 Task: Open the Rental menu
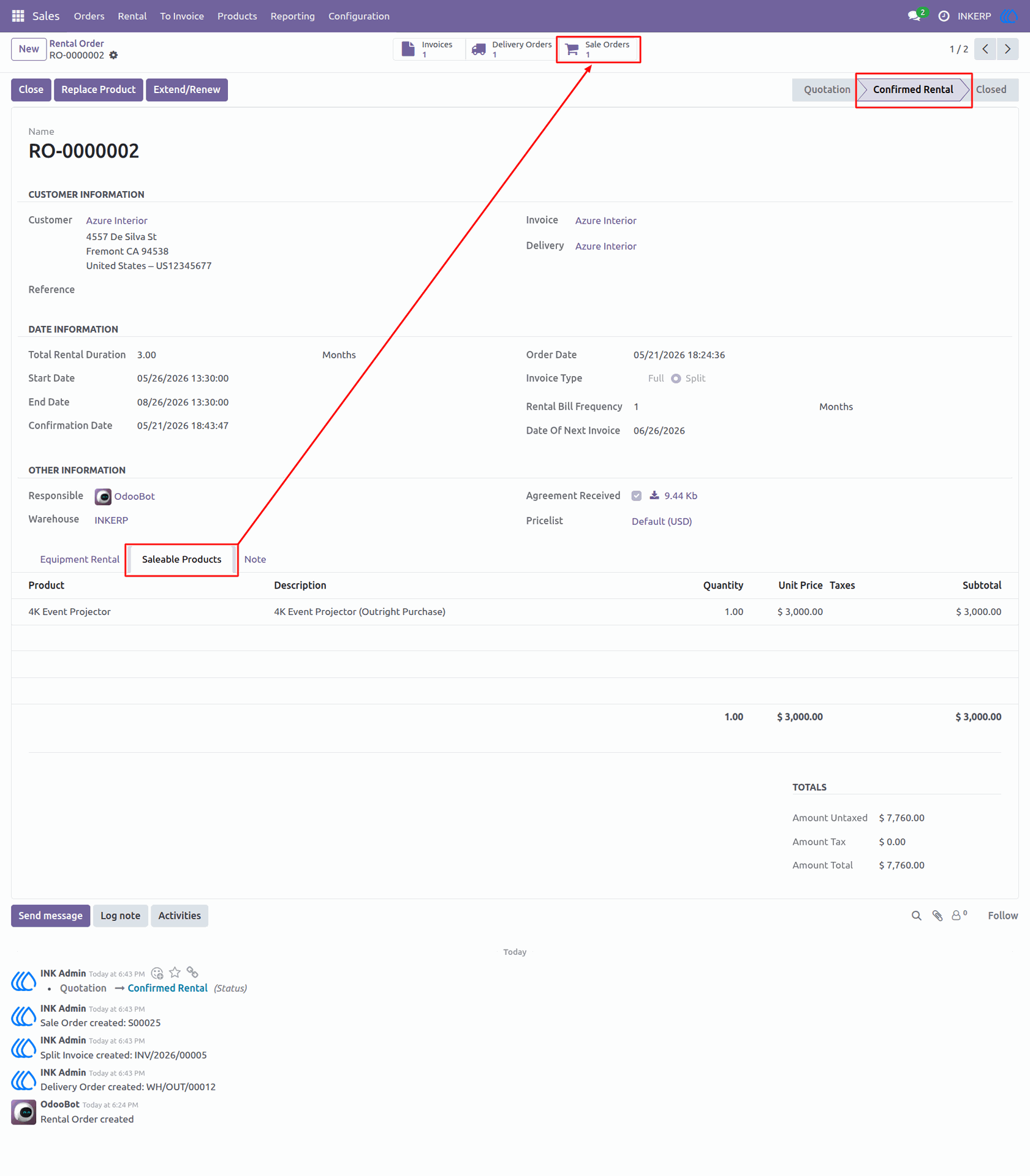pos(132,16)
